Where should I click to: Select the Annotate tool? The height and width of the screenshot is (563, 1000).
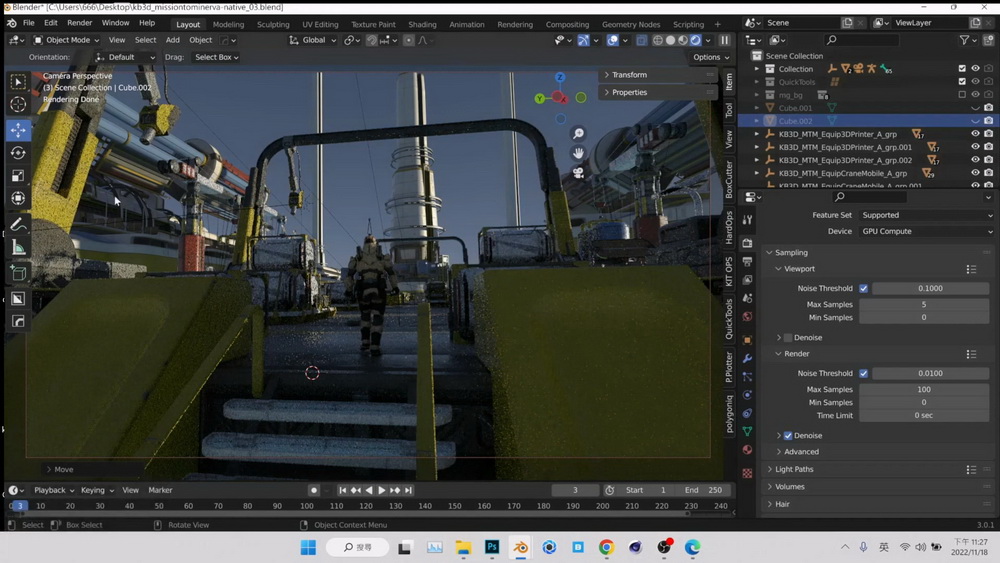click(x=18, y=224)
